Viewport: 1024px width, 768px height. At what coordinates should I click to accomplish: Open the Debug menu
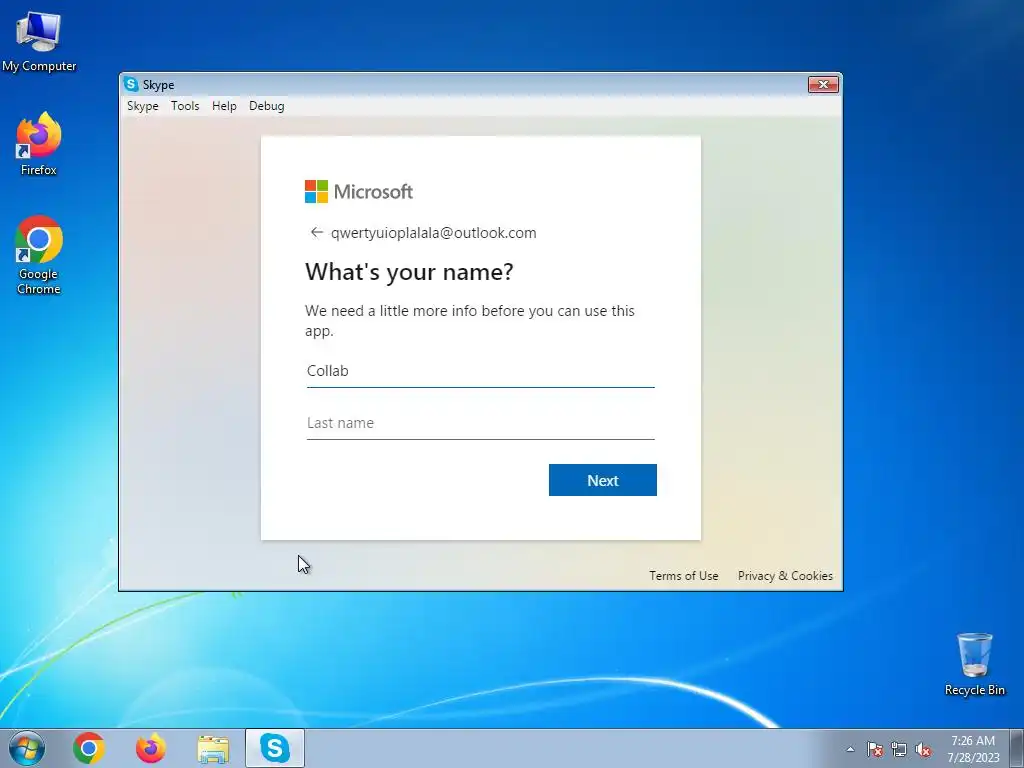(266, 106)
